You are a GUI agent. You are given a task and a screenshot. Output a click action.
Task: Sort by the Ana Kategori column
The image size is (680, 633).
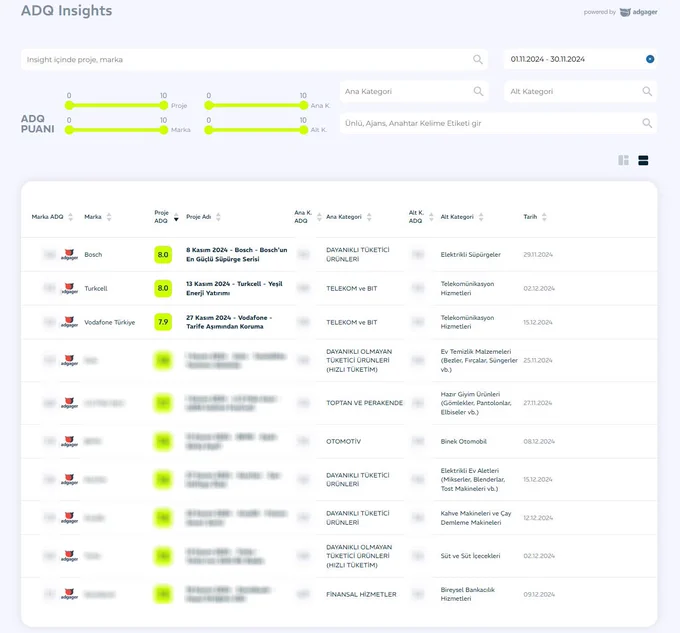(369, 217)
